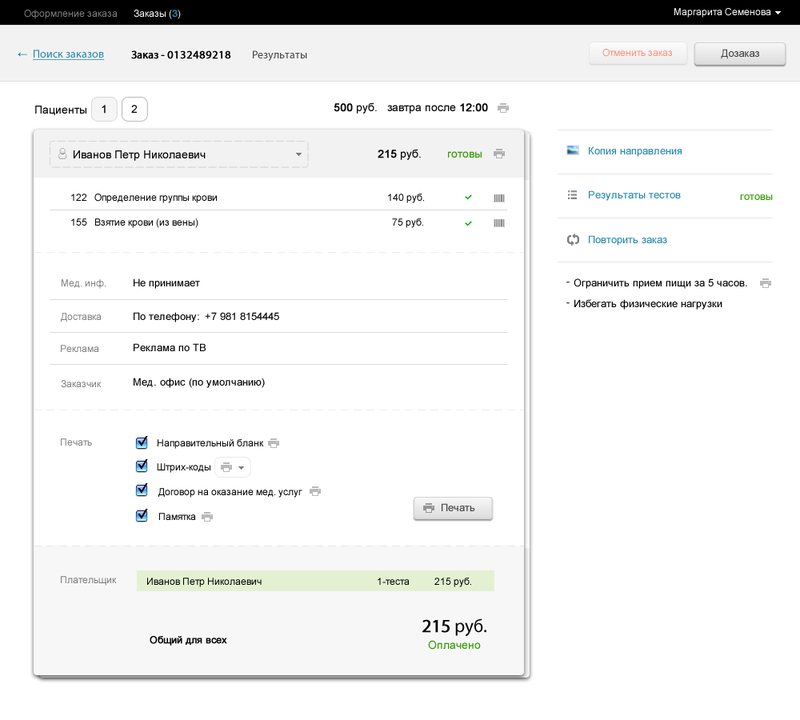The image size is (800, 720).
Task: Print instructions using printer icon near Ограничить прием пищи
Action: [x=765, y=283]
